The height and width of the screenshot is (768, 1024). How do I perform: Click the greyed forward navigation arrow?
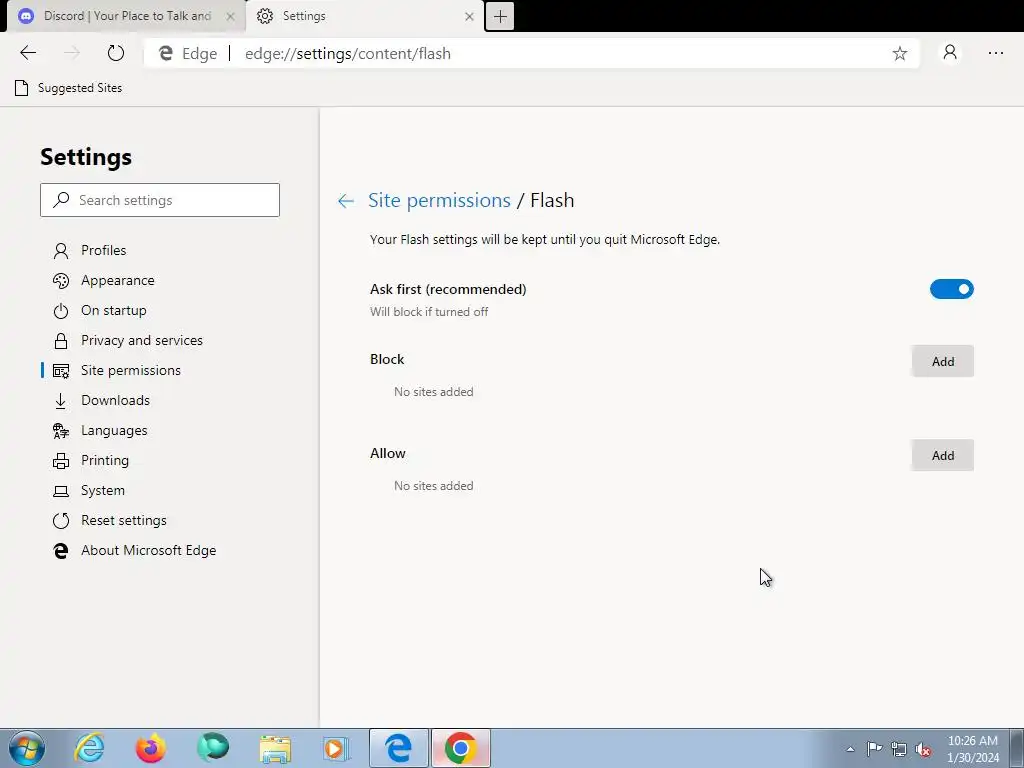click(72, 53)
